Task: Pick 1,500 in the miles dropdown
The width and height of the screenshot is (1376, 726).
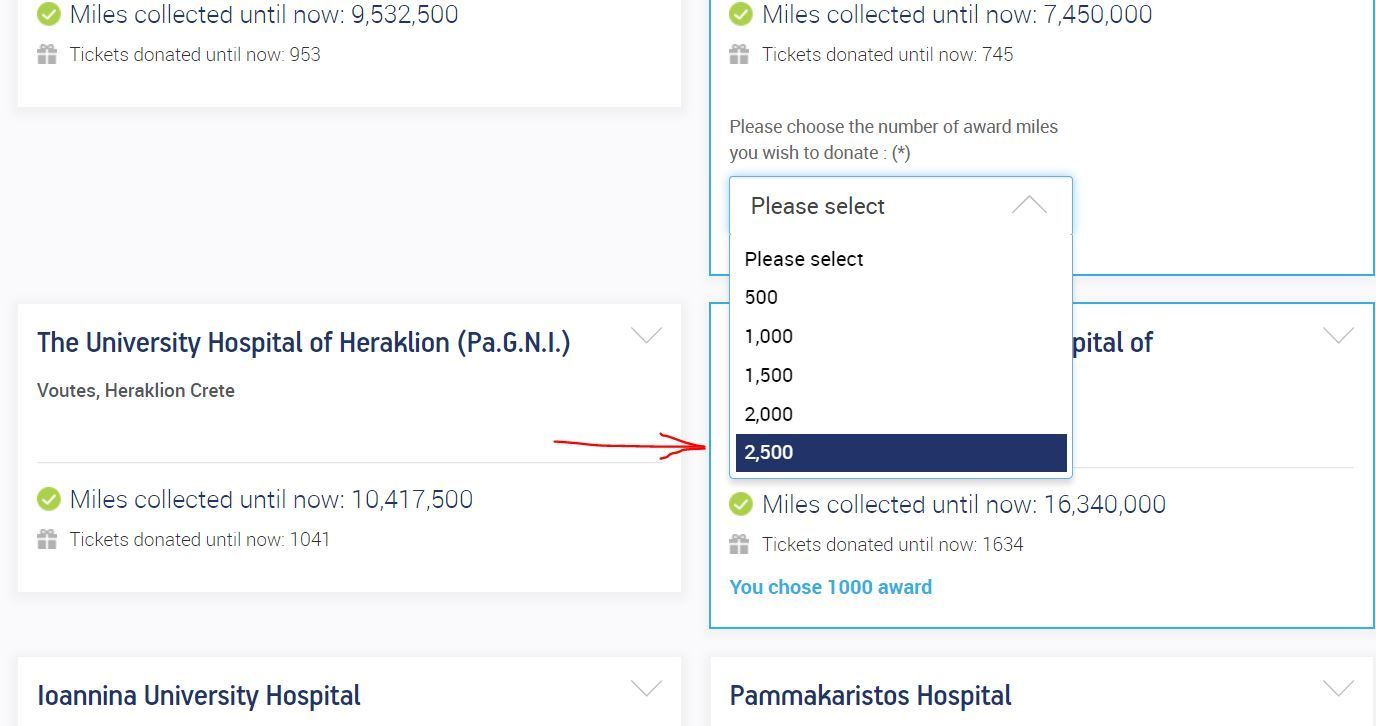Action: point(768,375)
